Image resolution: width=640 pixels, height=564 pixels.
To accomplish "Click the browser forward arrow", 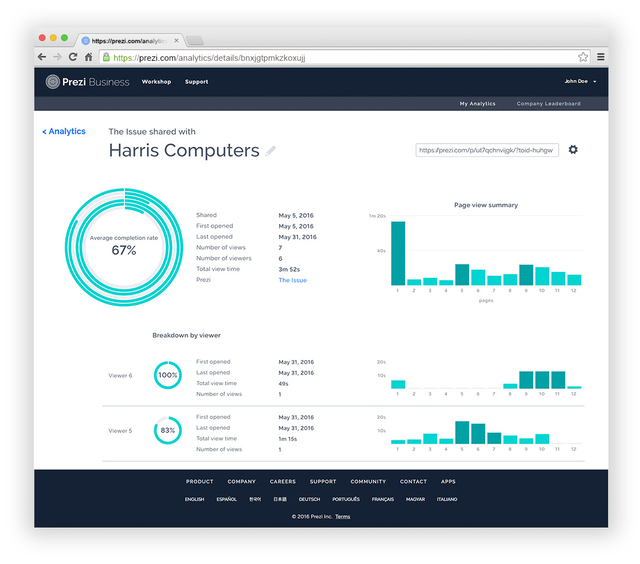I will (58, 57).
